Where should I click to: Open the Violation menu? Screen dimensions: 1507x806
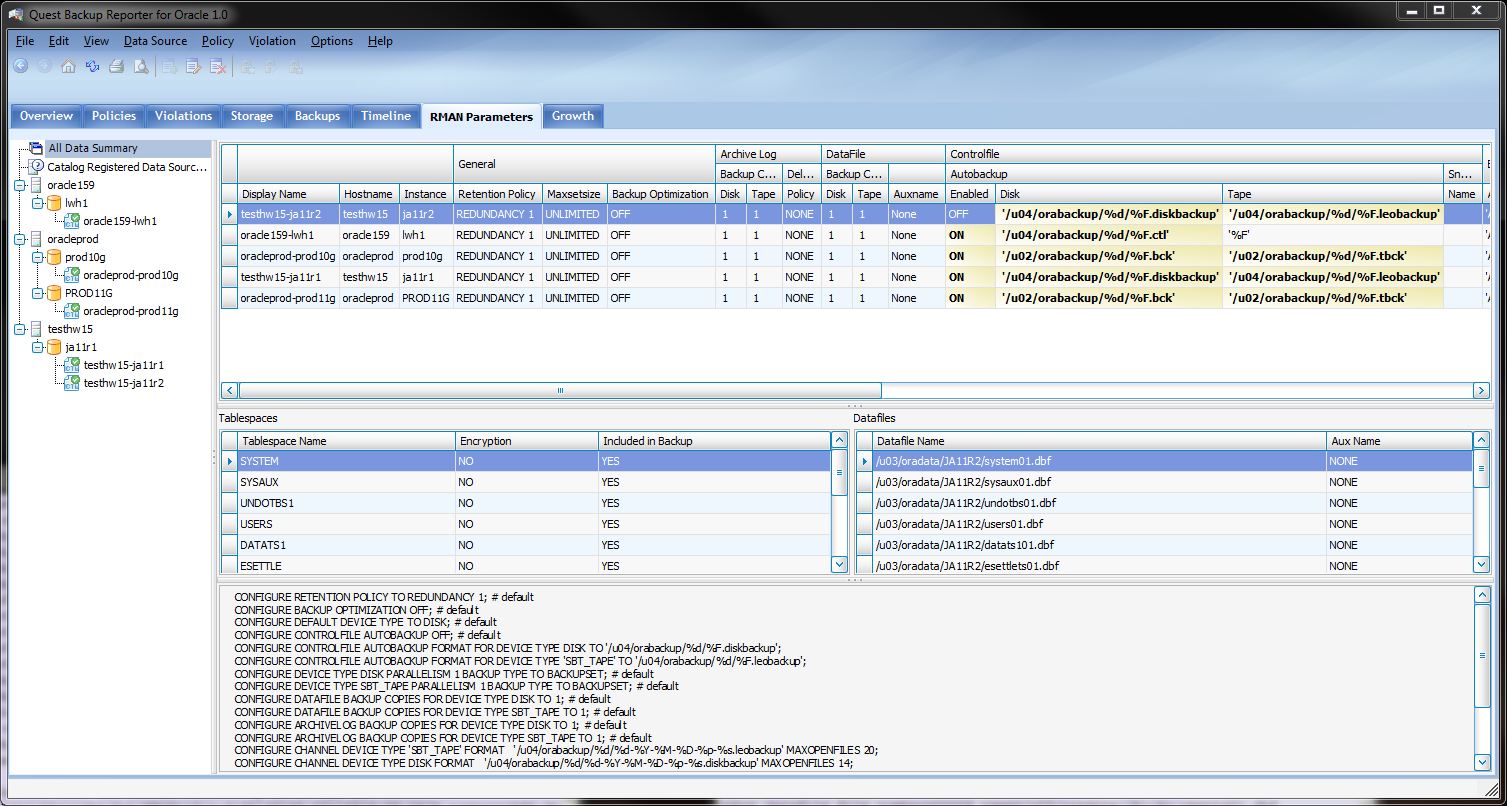coord(272,41)
